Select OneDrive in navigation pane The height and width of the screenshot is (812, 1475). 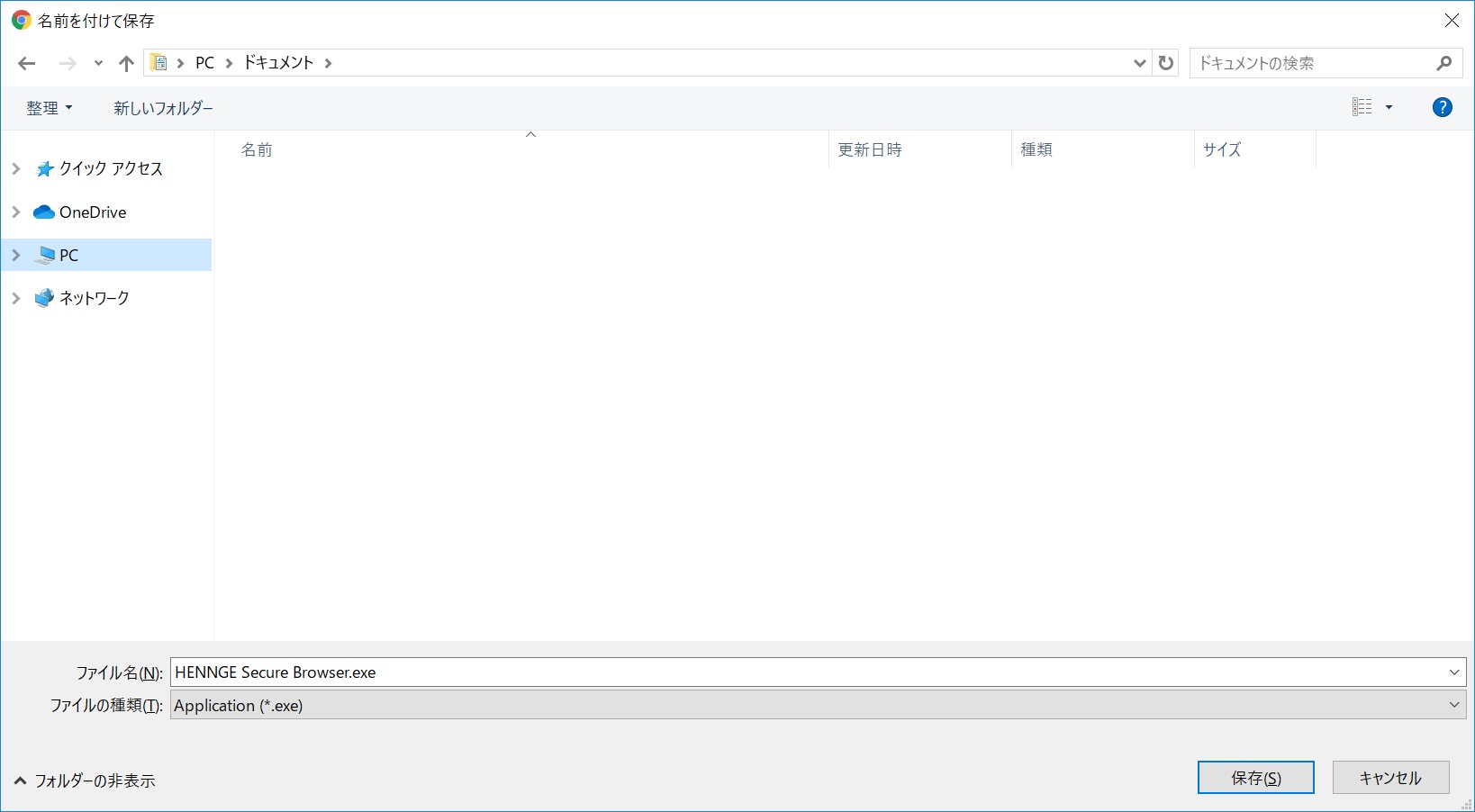click(x=93, y=212)
